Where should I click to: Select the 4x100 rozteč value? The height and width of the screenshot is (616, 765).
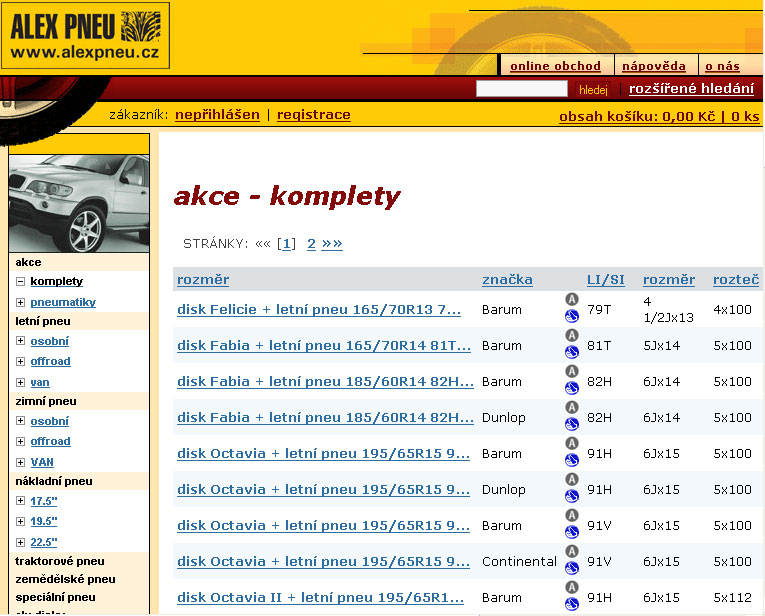732,309
